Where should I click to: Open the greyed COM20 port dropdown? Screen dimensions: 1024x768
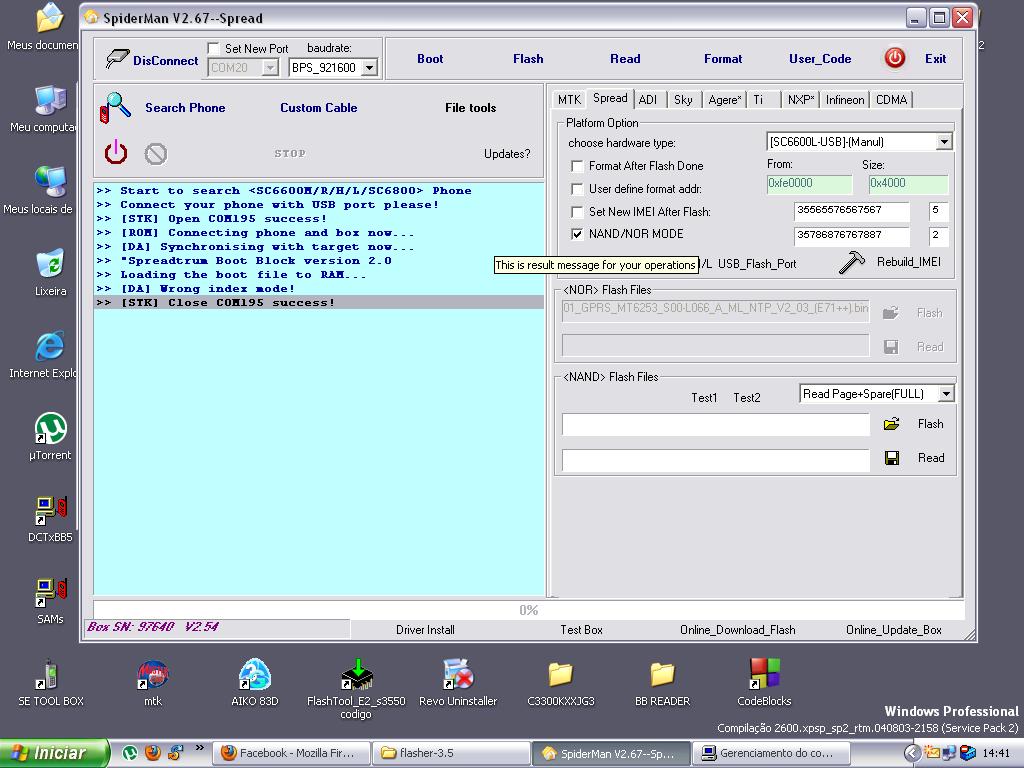click(270, 67)
